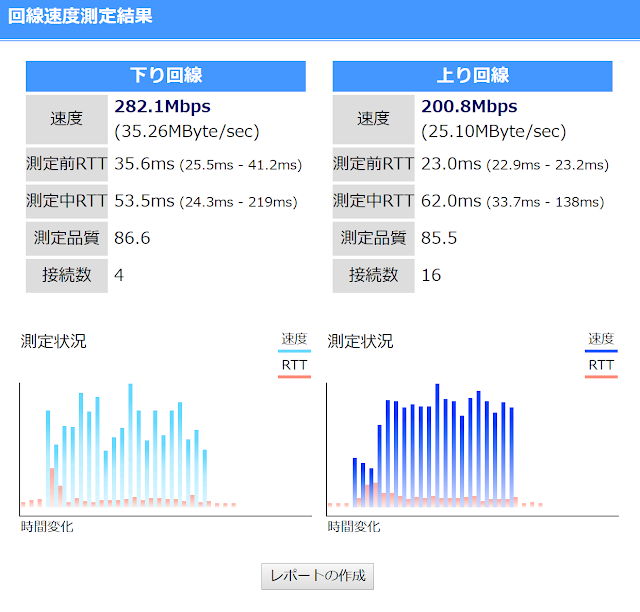Click the 速度 label in download table
Viewport: 640px width, 612px height.
[x=67, y=119]
